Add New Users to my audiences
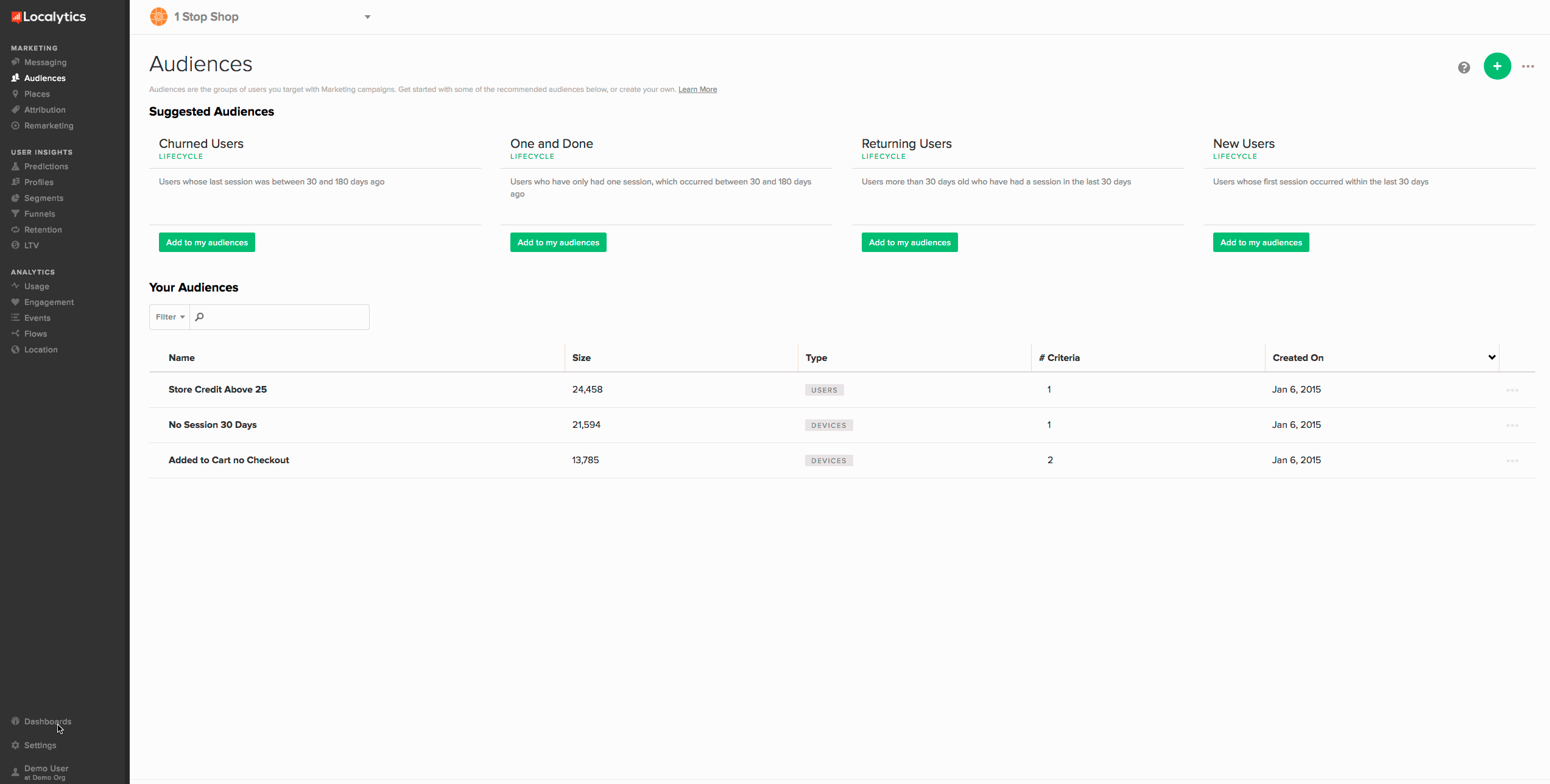 [1261, 242]
